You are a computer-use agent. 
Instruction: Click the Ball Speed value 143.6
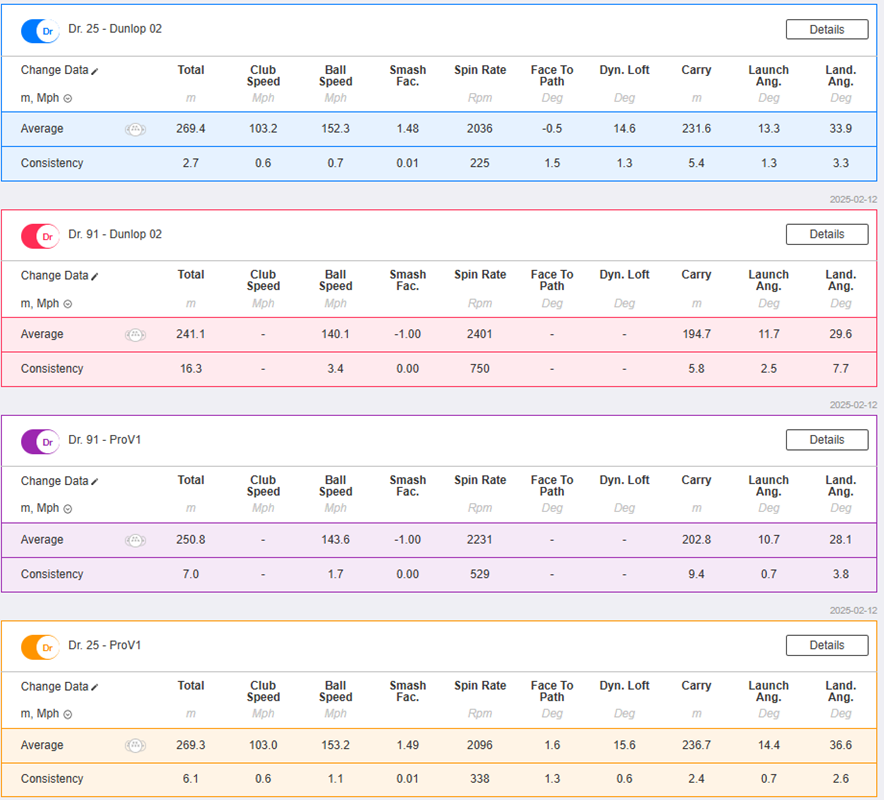335,540
